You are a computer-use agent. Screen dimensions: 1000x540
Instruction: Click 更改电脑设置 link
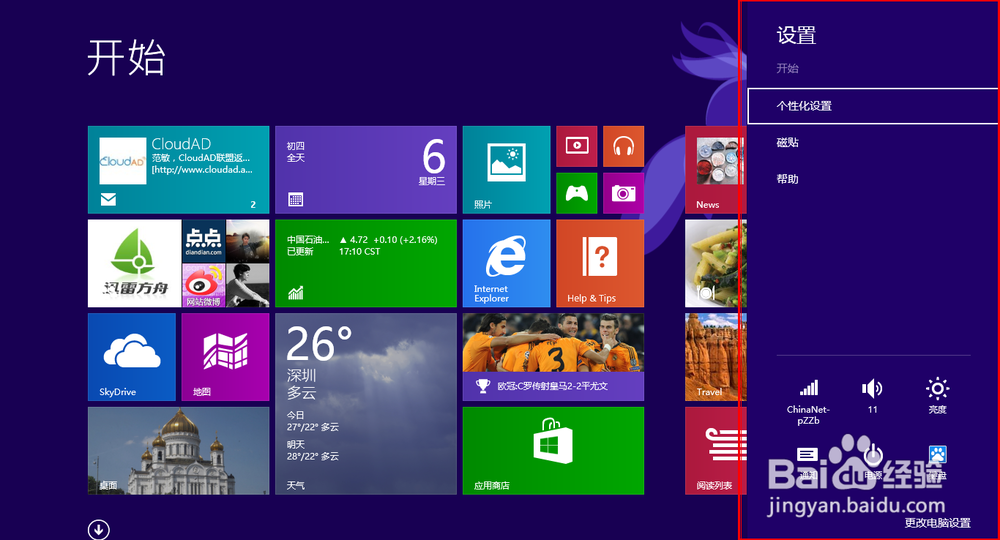click(937, 523)
